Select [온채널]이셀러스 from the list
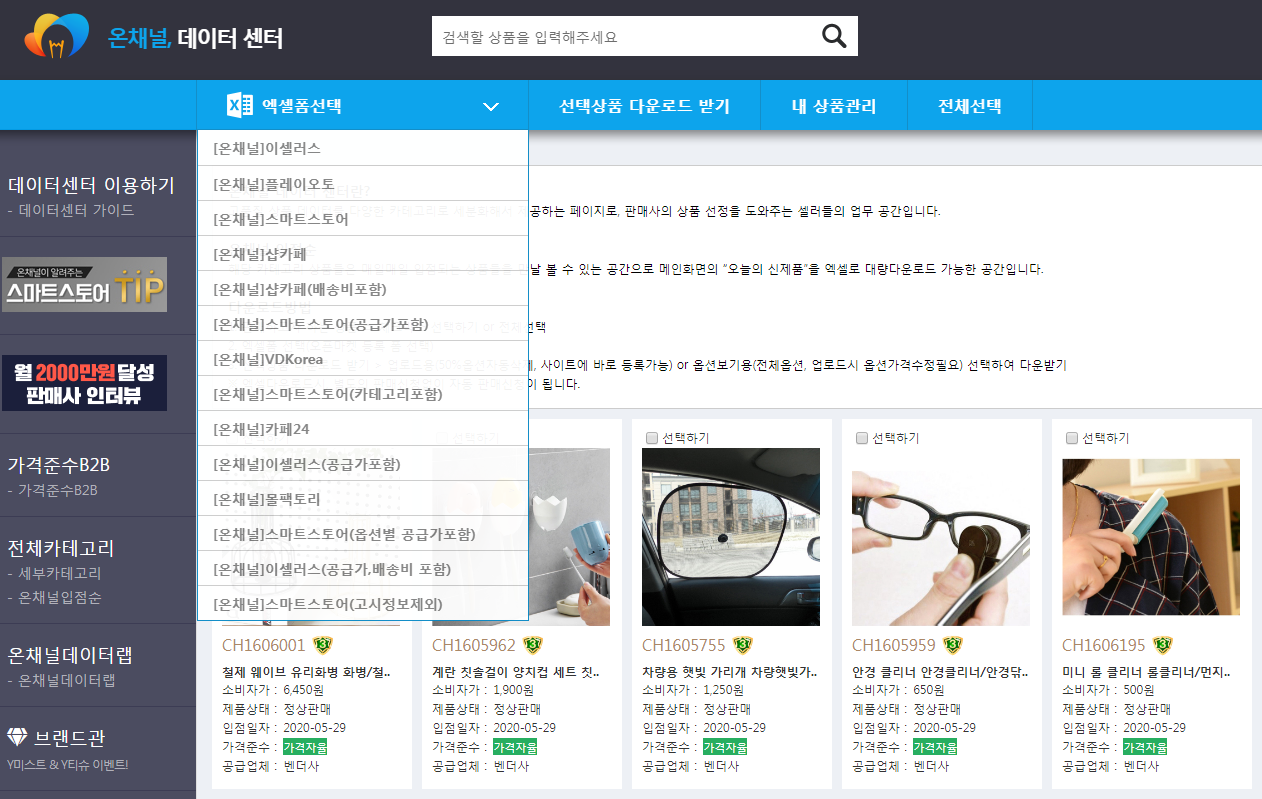This screenshot has width=1262, height=799. [x=363, y=148]
